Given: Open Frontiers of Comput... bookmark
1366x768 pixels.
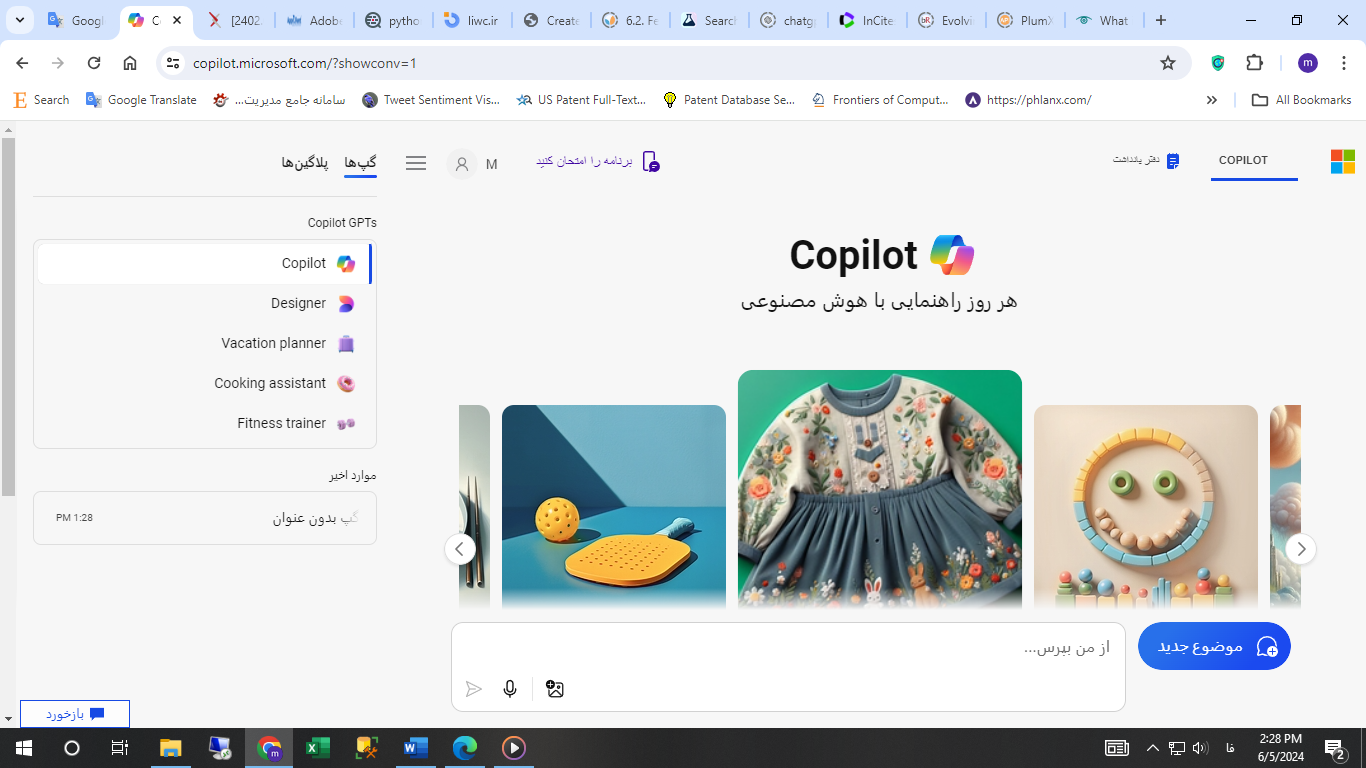Looking at the screenshot, I should click(881, 100).
